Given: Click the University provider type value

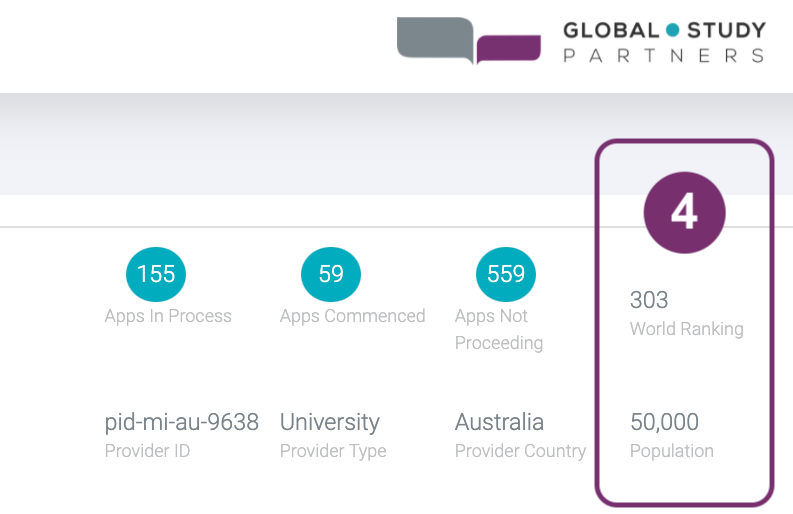Looking at the screenshot, I should pyautogui.click(x=330, y=421).
